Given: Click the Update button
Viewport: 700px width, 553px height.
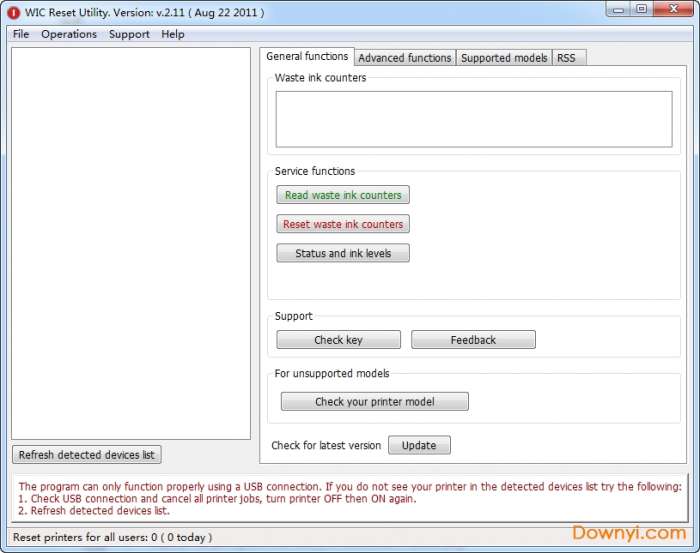Looking at the screenshot, I should (419, 445).
